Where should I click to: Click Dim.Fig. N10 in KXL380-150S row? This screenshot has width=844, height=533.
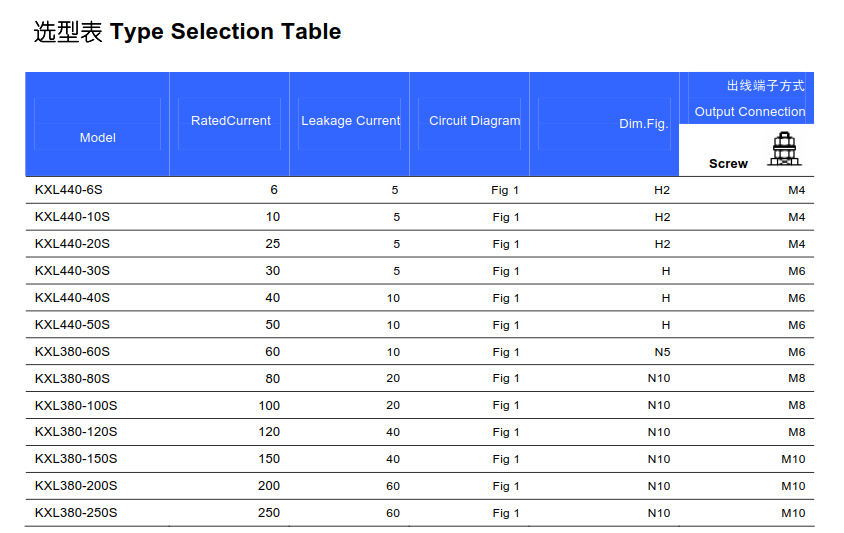pos(659,459)
